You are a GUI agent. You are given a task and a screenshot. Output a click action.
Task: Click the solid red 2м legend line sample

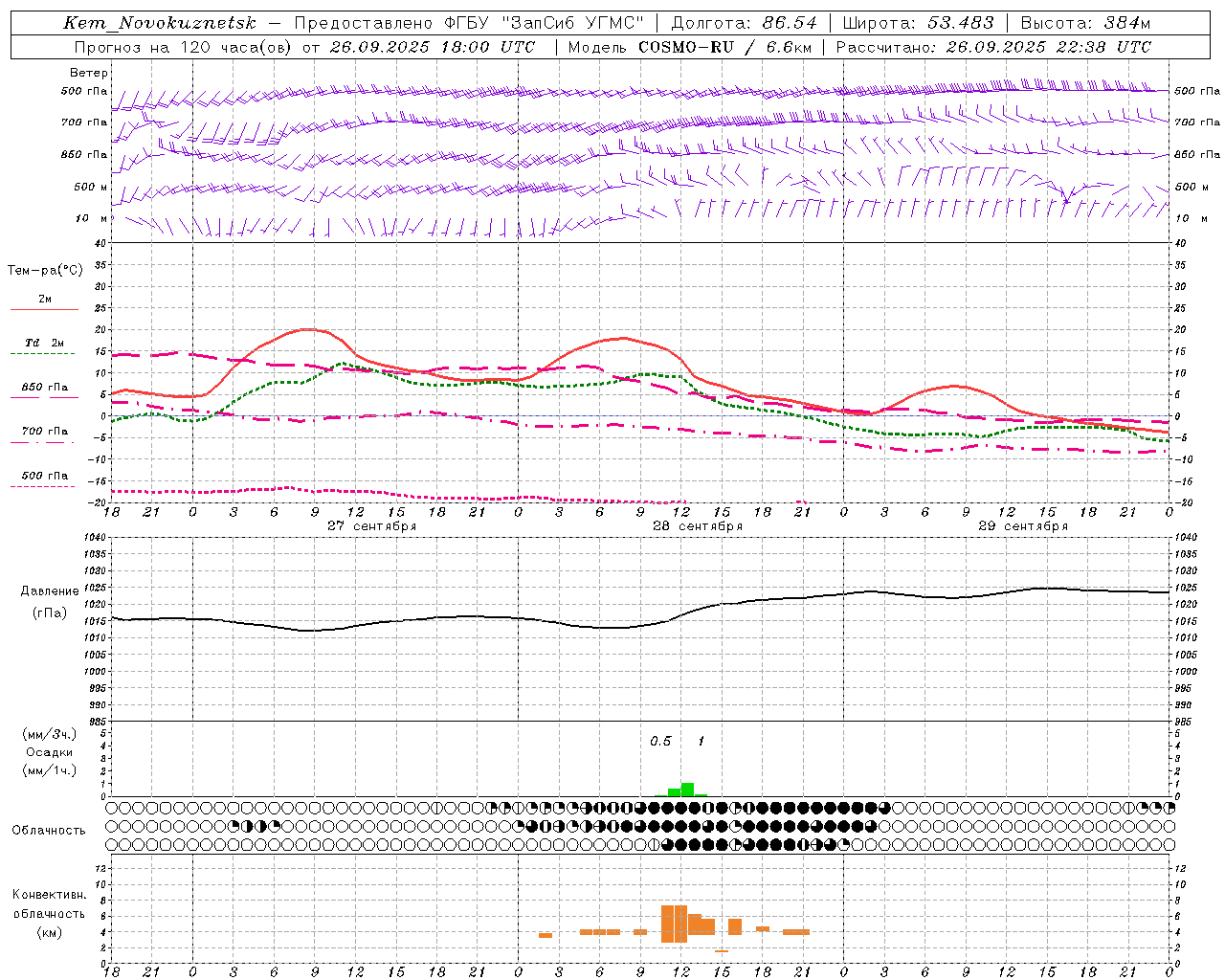click(x=45, y=310)
